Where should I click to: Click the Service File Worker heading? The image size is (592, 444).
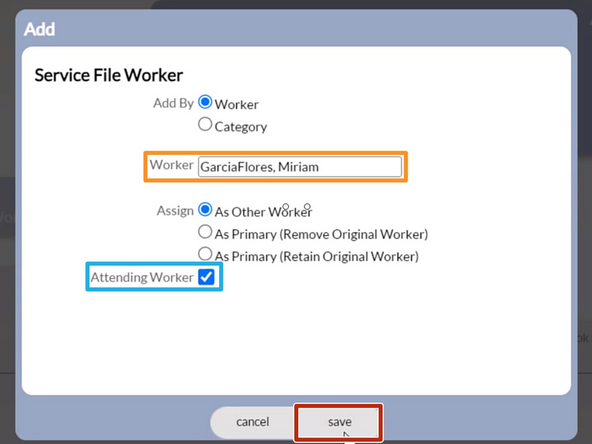pyautogui.click(x=109, y=75)
